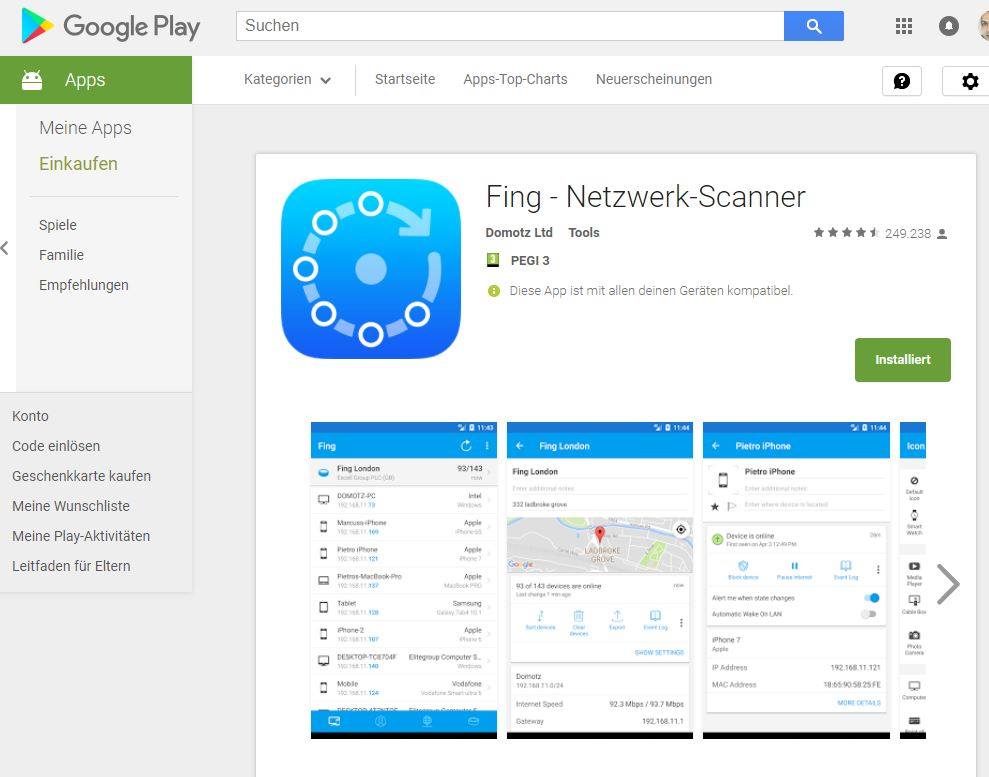Click the Fing app icon
The width and height of the screenshot is (989, 777).
(371, 269)
